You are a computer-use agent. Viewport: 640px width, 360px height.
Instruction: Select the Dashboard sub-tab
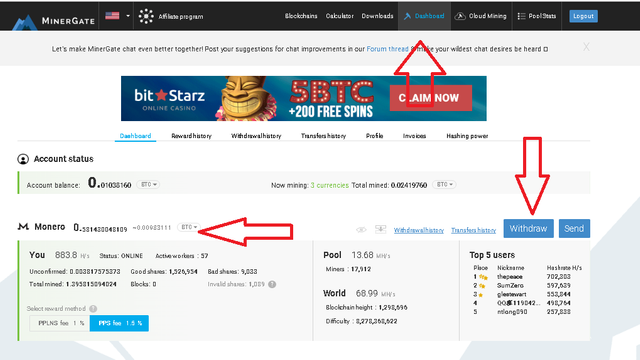[135, 136]
